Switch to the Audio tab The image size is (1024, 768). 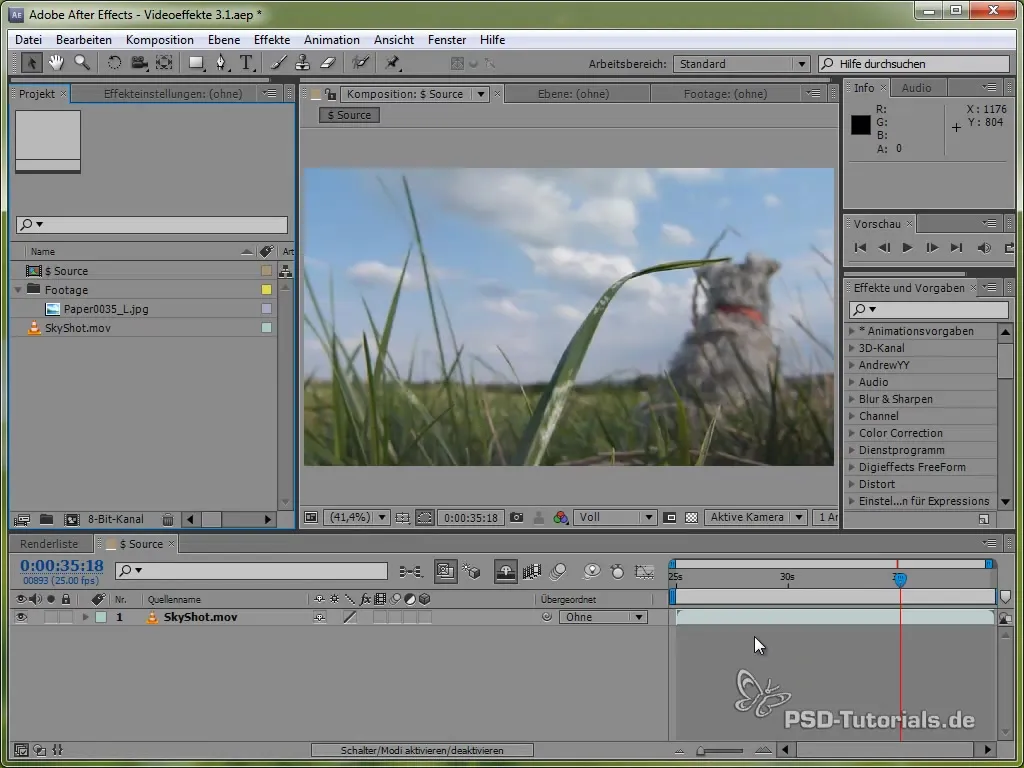(x=916, y=88)
